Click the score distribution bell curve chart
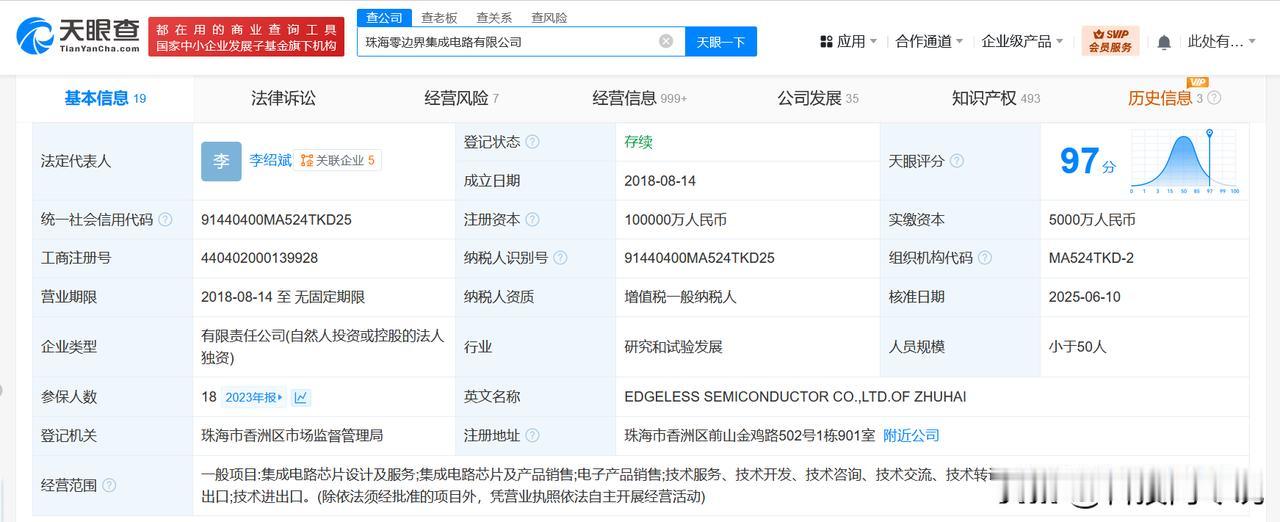 coord(1185,160)
